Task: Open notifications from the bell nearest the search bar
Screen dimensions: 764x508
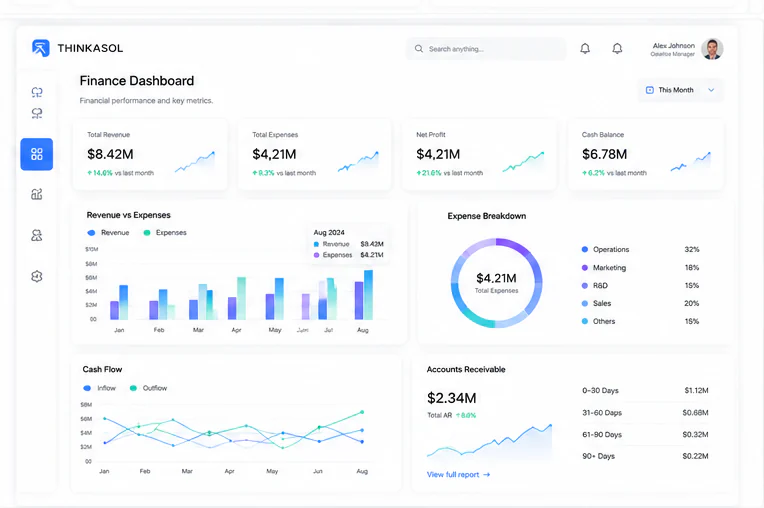Action: click(x=585, y=48)
